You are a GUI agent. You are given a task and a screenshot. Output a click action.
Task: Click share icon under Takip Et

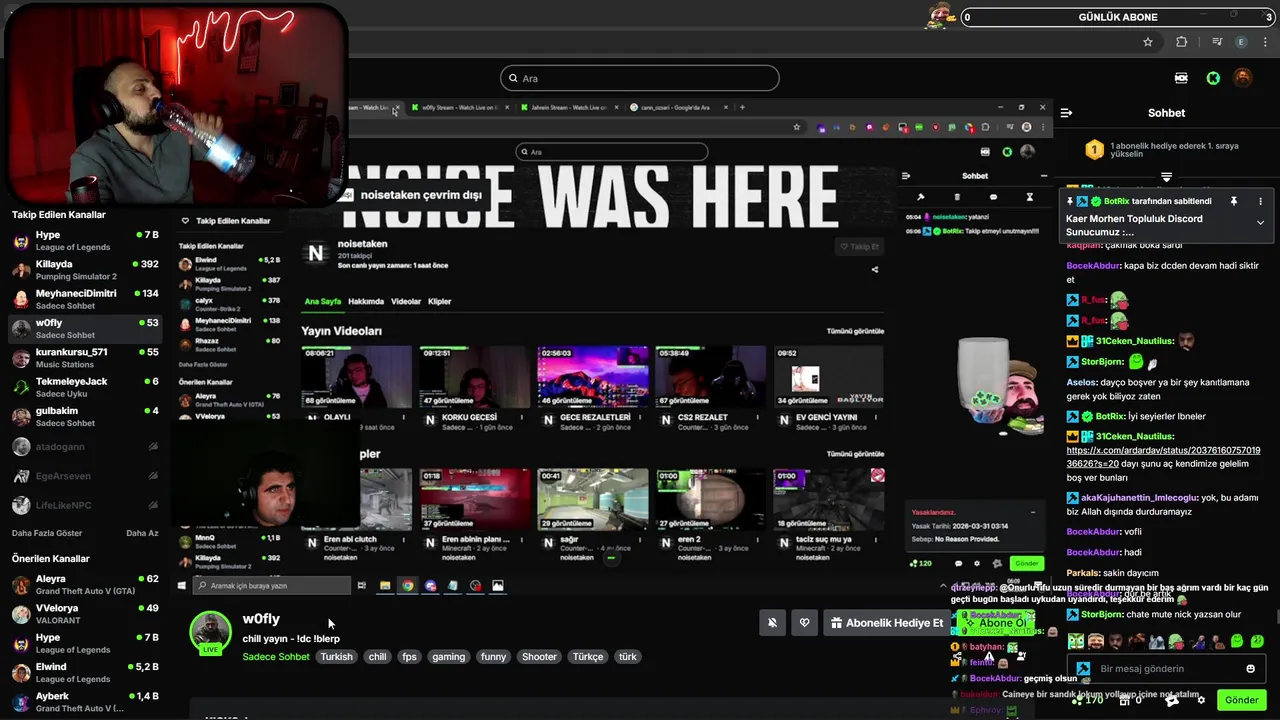point(875,269)
